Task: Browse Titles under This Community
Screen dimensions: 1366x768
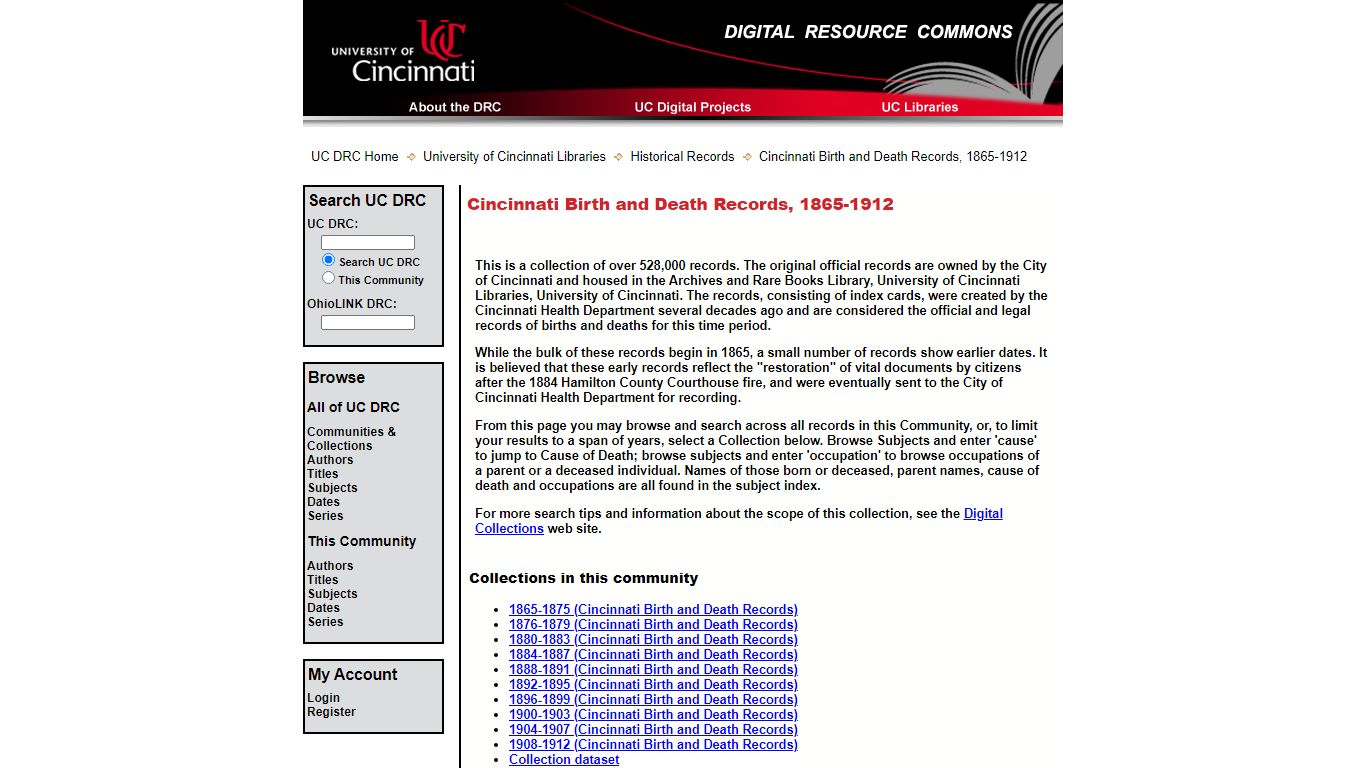Action: click(323, 580)
